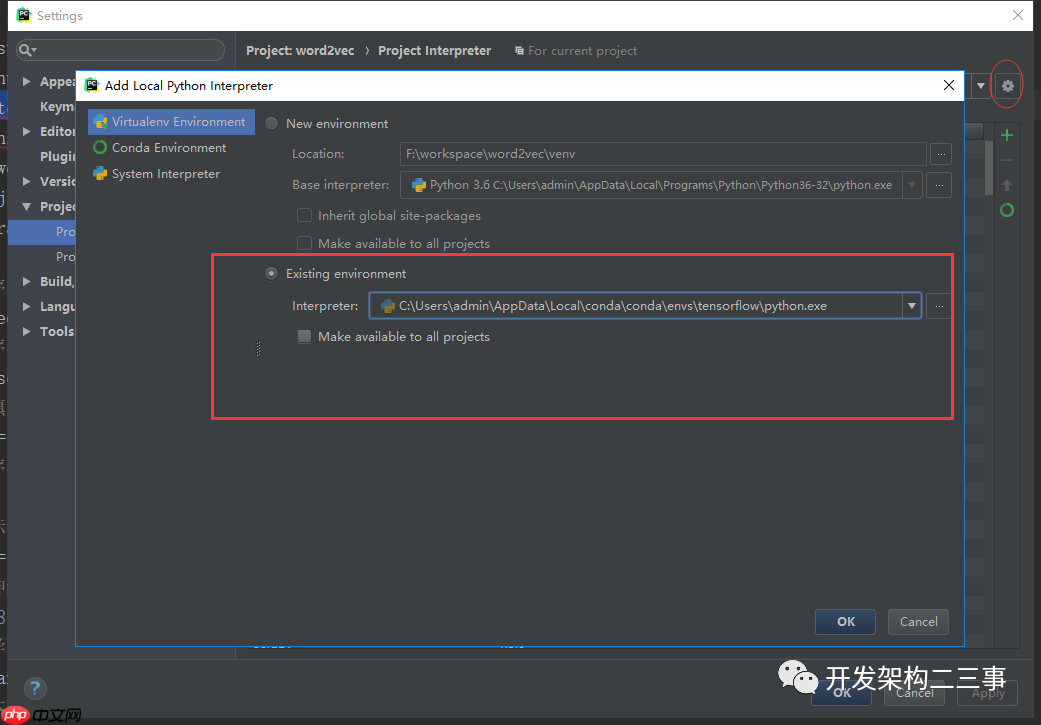Click the Location path input field
Viewport: 1041px width, 725px height.
(663, 153)
